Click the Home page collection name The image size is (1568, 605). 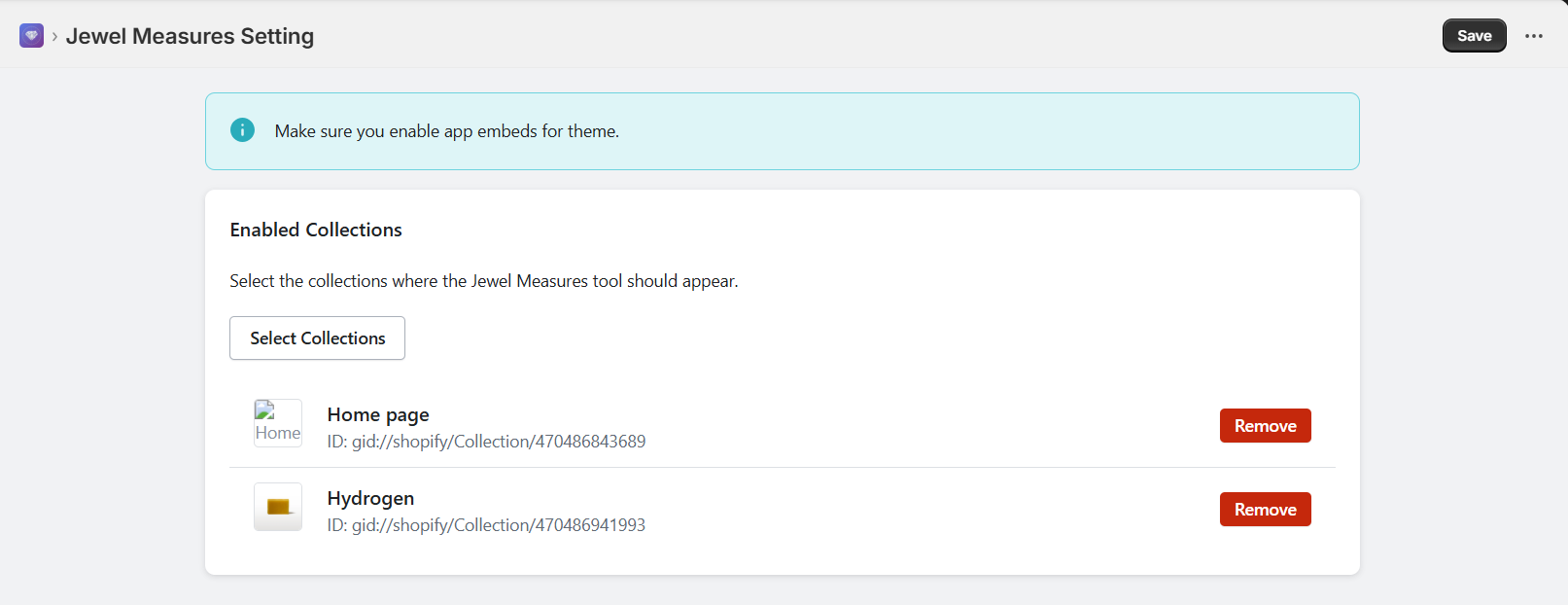[378, 414]
